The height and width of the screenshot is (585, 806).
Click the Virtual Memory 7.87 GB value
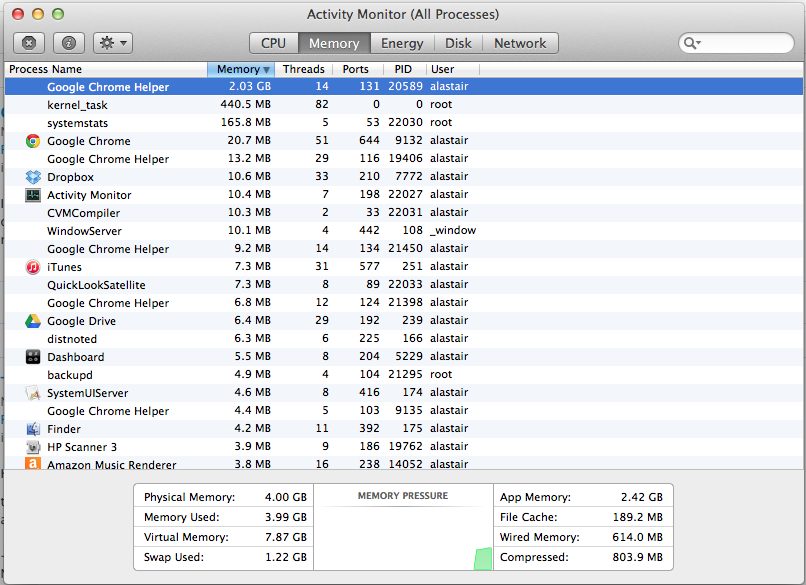point(286,537)
